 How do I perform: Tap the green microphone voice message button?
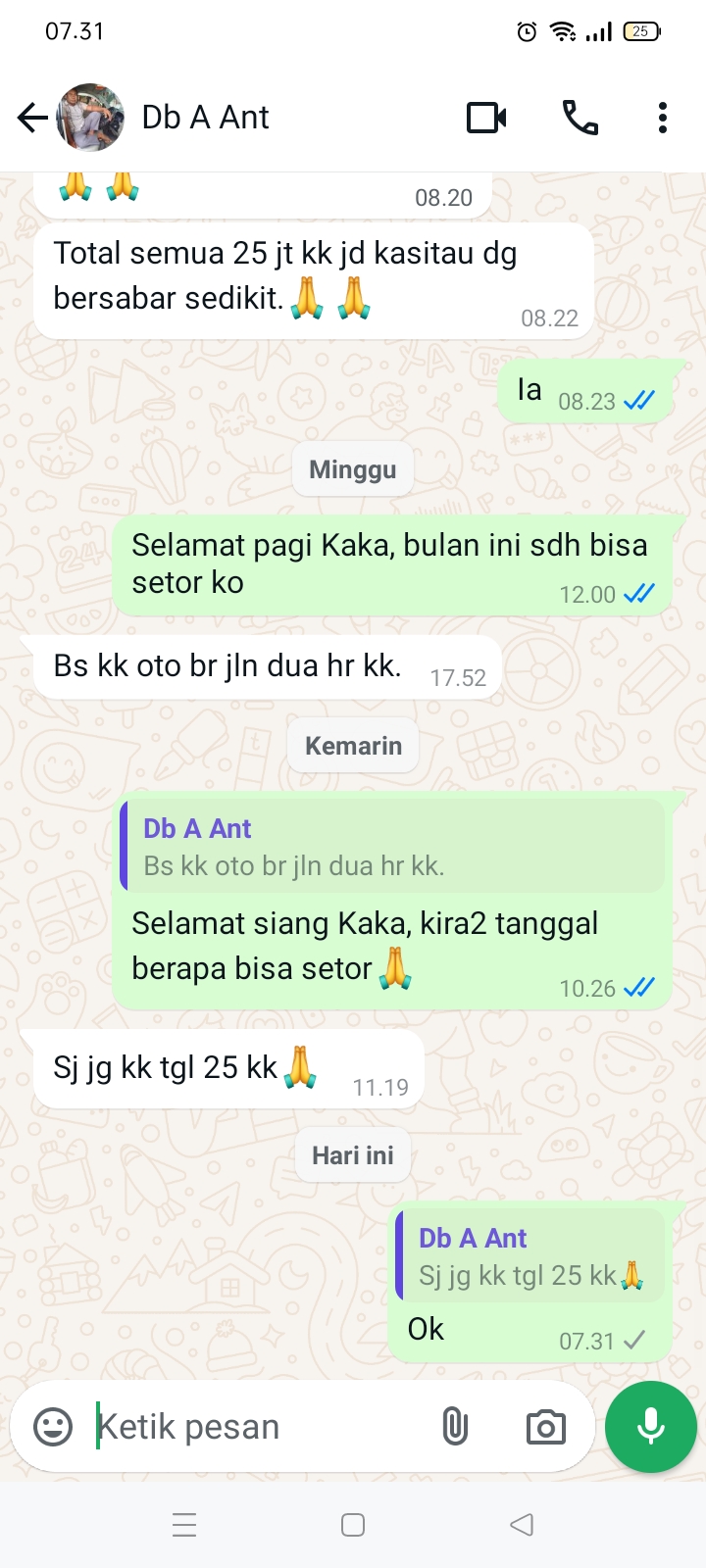[x=651, y=1427]
